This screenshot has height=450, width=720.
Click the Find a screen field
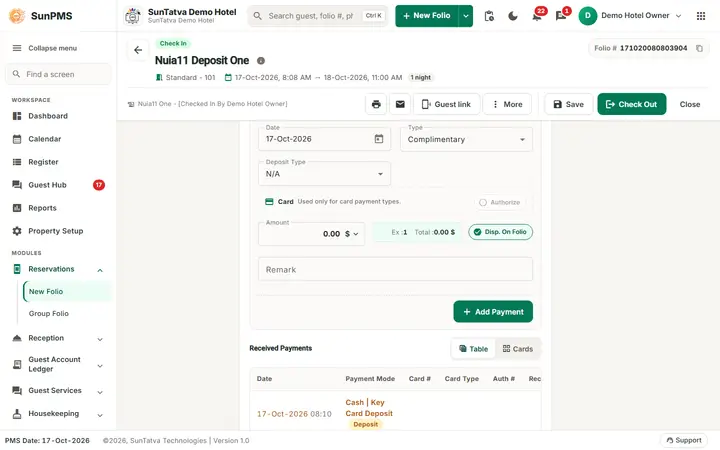[x=58, y=74]
